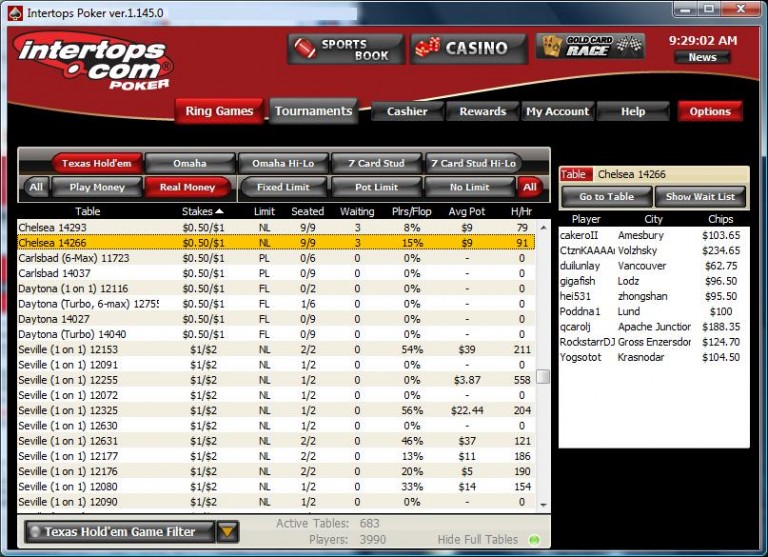Select the 7 Card Stud Hi-Lo game type
The image size is (768, 557).
point(473,163)
